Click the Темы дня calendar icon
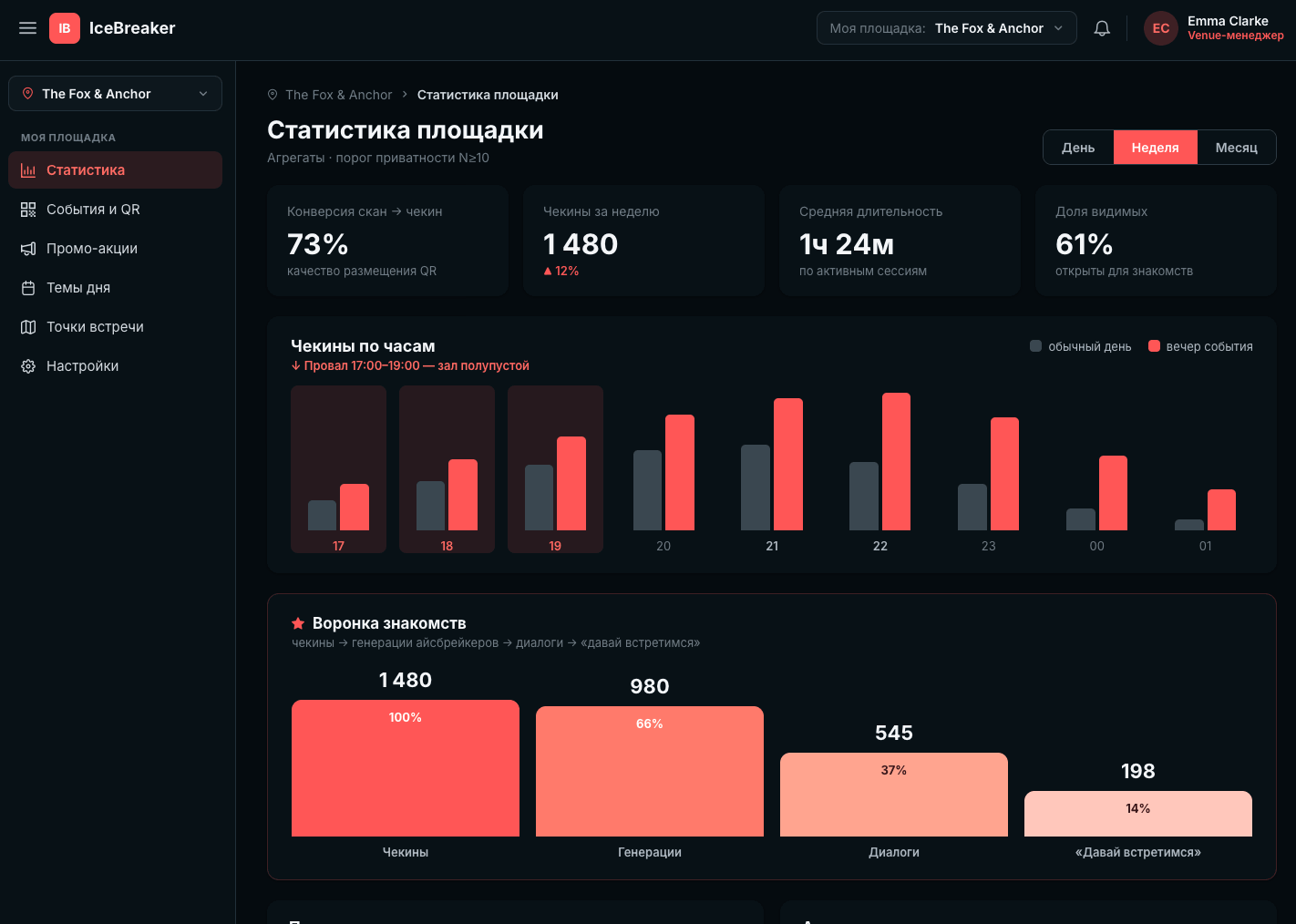Viewport: 1296px width, 924px height. point(28,288)
